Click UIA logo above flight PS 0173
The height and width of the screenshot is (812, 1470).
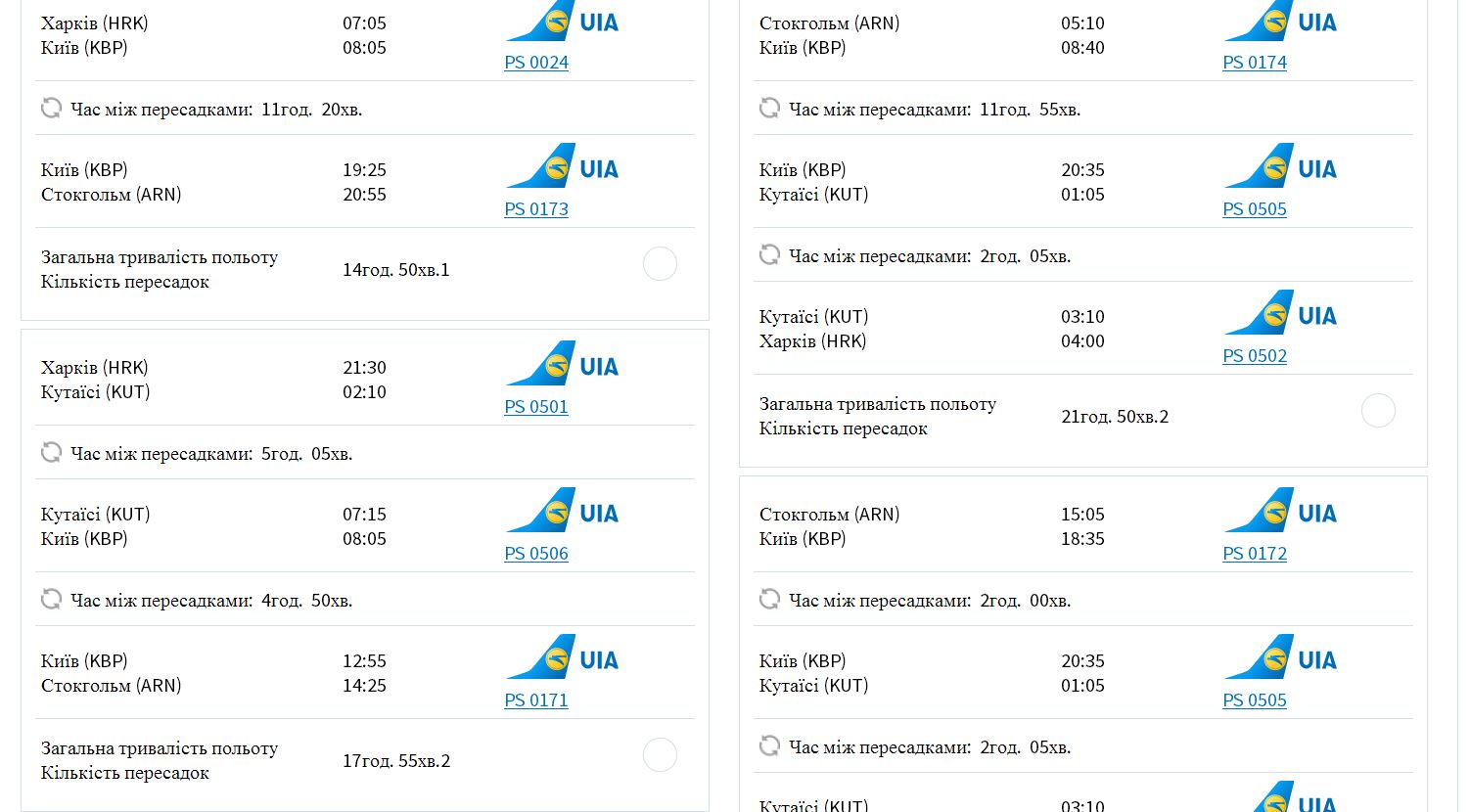[562, 166]
